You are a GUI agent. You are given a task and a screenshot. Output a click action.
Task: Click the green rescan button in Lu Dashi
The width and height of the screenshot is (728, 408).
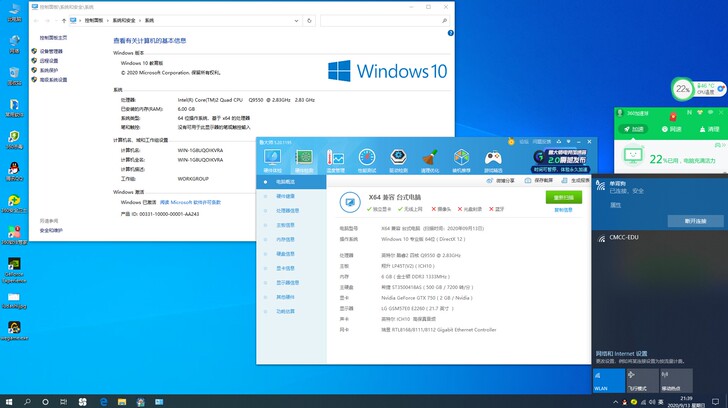[x=564, y=197]
